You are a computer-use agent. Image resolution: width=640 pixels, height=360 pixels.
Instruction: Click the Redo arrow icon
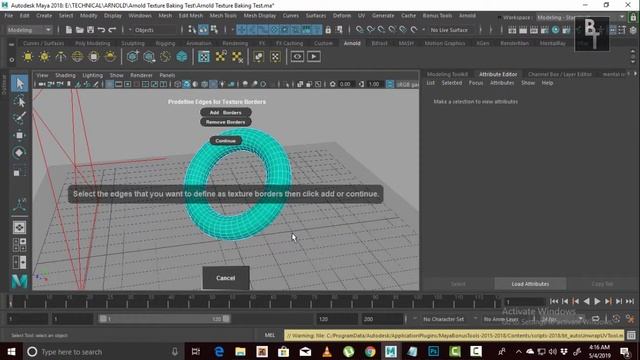[112, 30]
